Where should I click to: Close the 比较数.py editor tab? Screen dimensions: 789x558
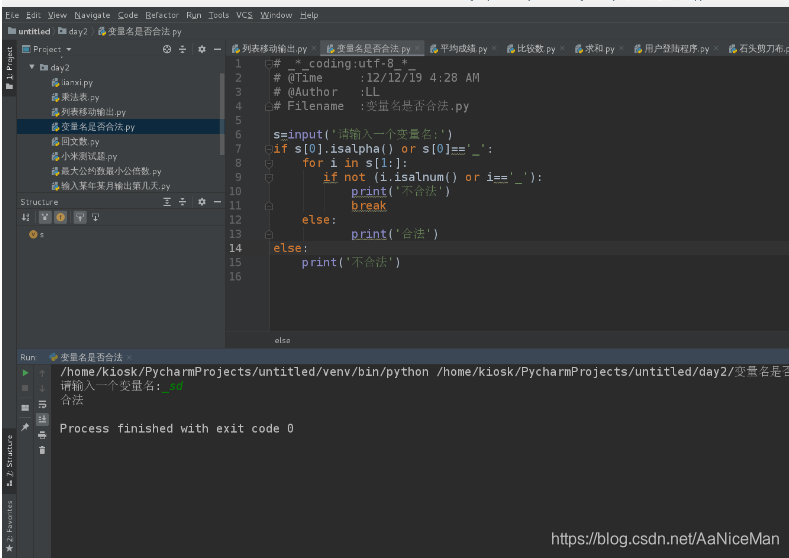point(563,48)
